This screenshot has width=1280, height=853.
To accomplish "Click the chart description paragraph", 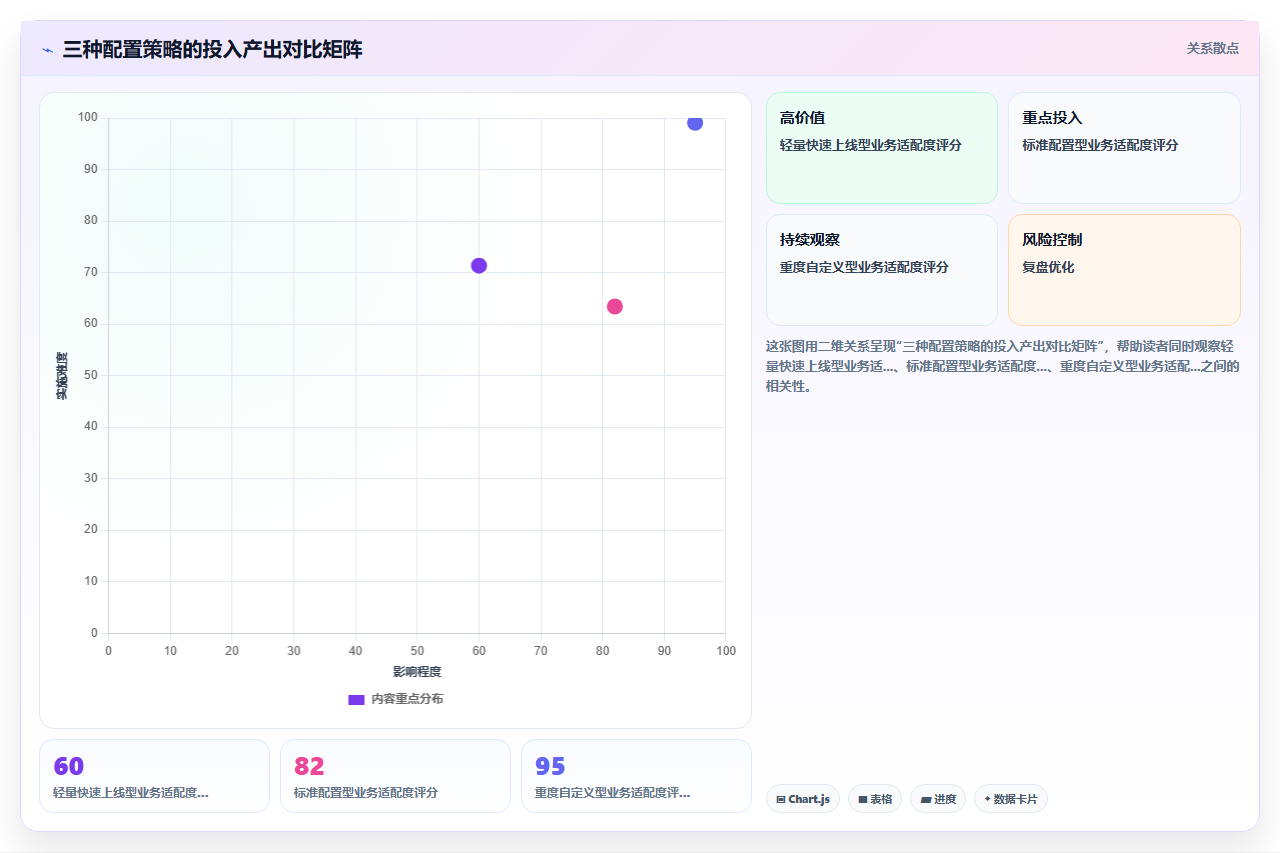I will (x=1003, y=366).
